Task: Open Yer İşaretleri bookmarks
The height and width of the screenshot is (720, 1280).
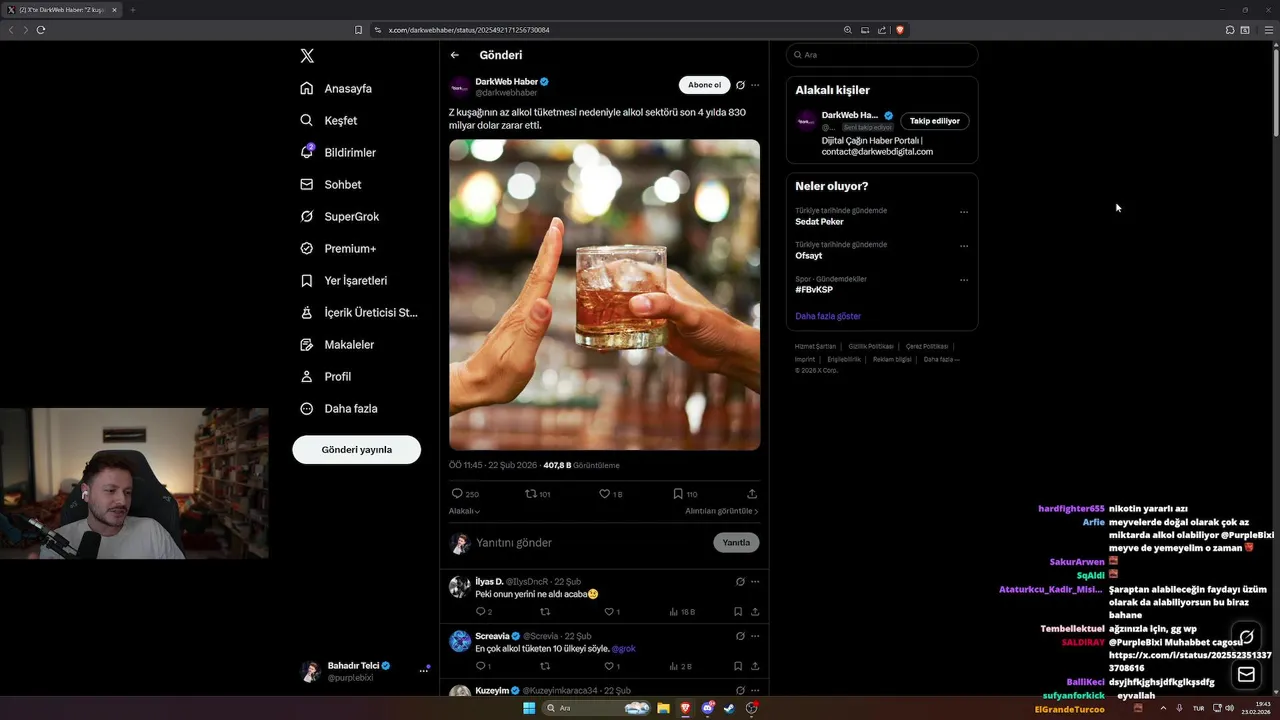Action: pos(343,280)
